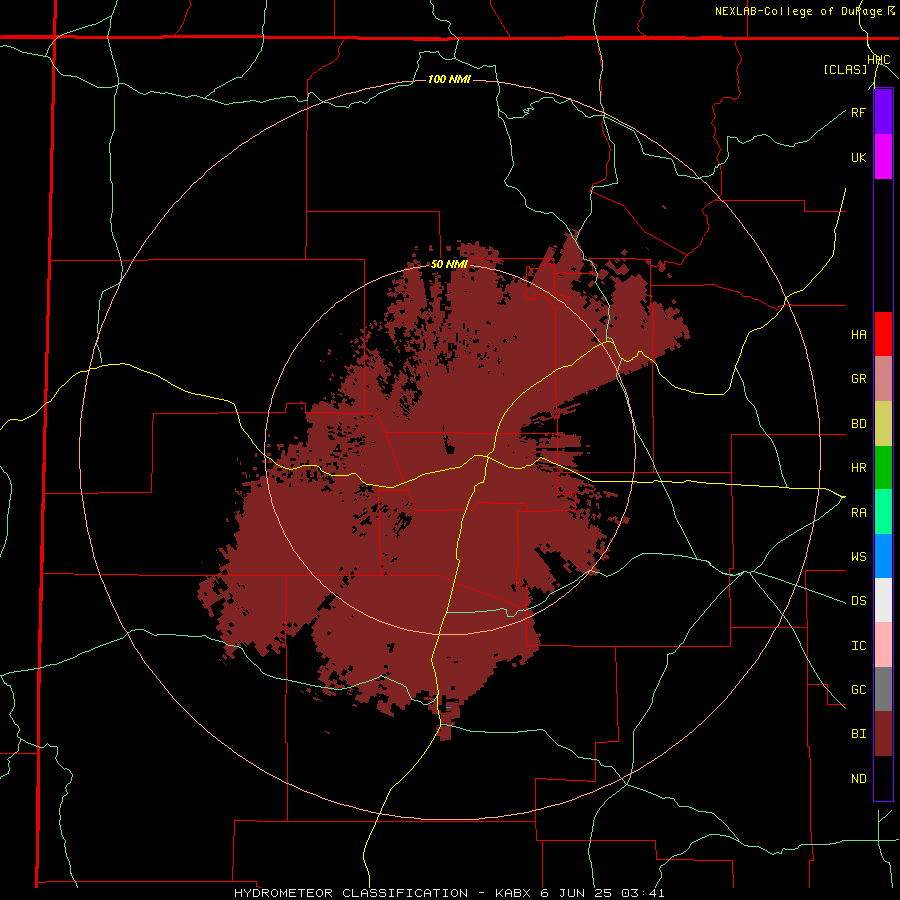The width and height of the screenshot is (900, 900).
Task: Click the RF purple legend swatch
Action: (x=883, y=112)
